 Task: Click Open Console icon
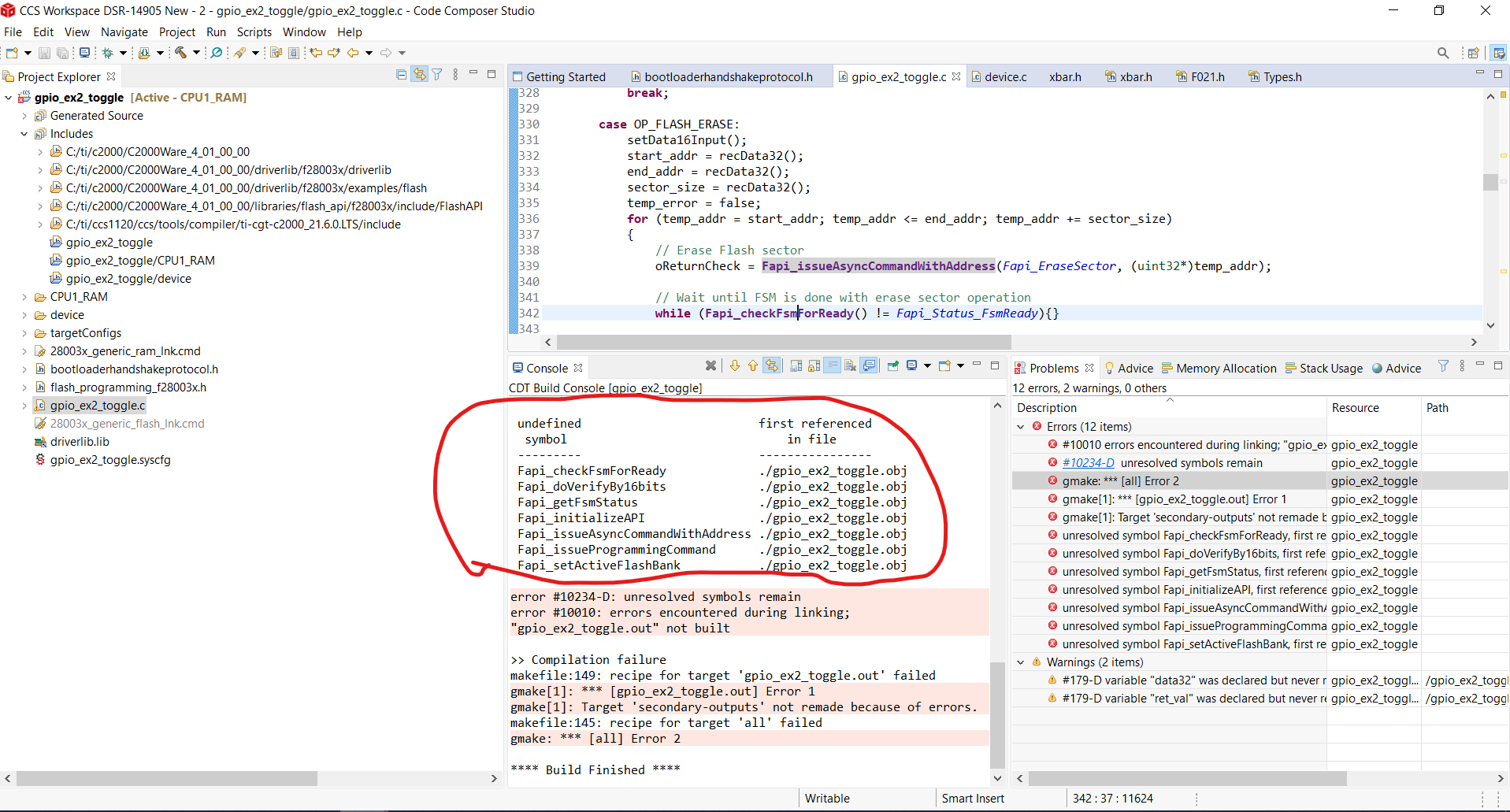[944, 365]
